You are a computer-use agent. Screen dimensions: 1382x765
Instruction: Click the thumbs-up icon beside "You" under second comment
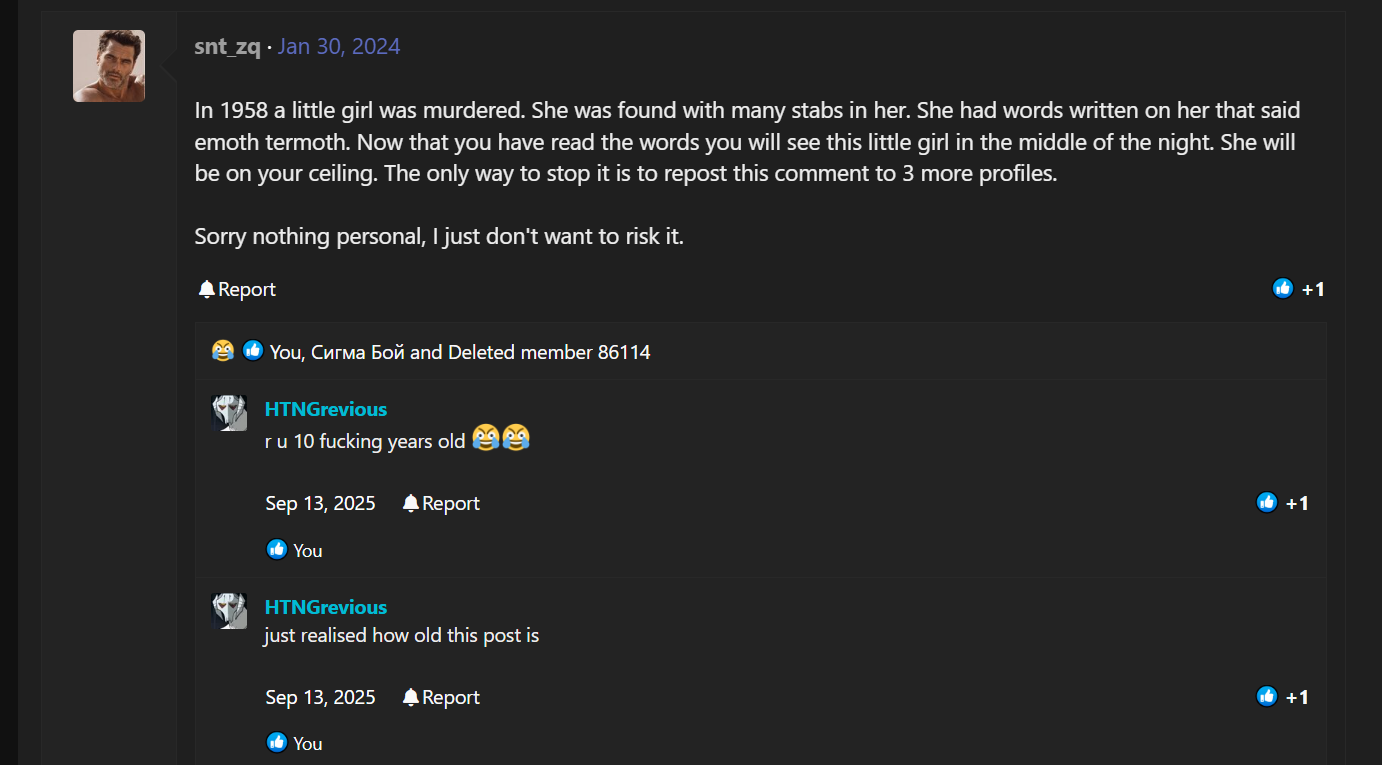(277, 742)
